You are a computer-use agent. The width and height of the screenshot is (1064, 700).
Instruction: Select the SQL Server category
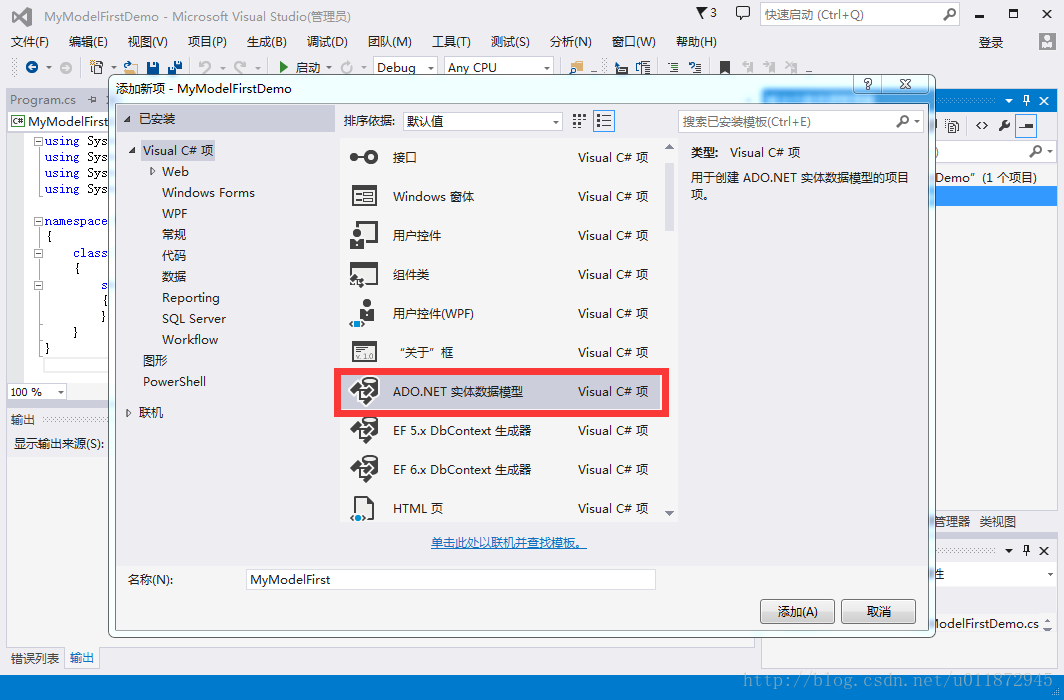(193, 319)
